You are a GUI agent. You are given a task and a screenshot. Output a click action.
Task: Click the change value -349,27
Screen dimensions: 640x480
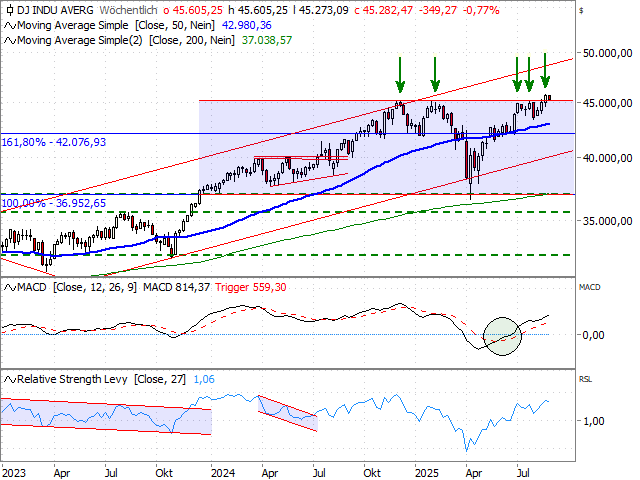coord(438,10)
